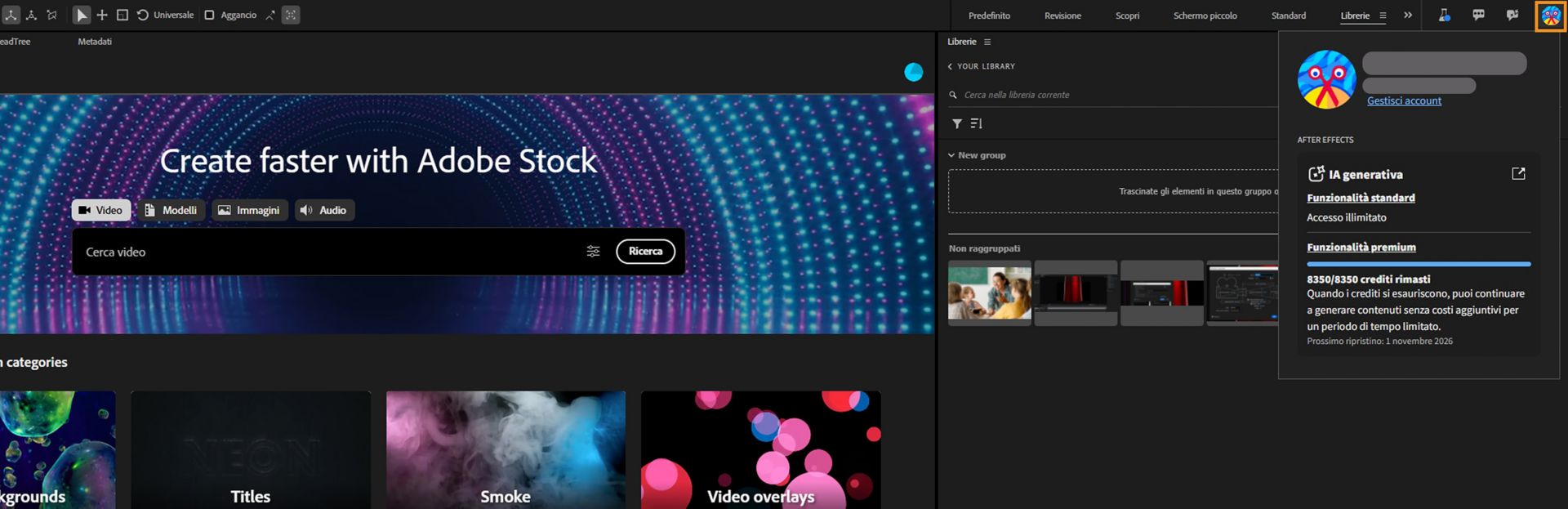Switch to world axis mode icon
The width and height of the screenshot is (1568, 509).
tap(32, 15)
